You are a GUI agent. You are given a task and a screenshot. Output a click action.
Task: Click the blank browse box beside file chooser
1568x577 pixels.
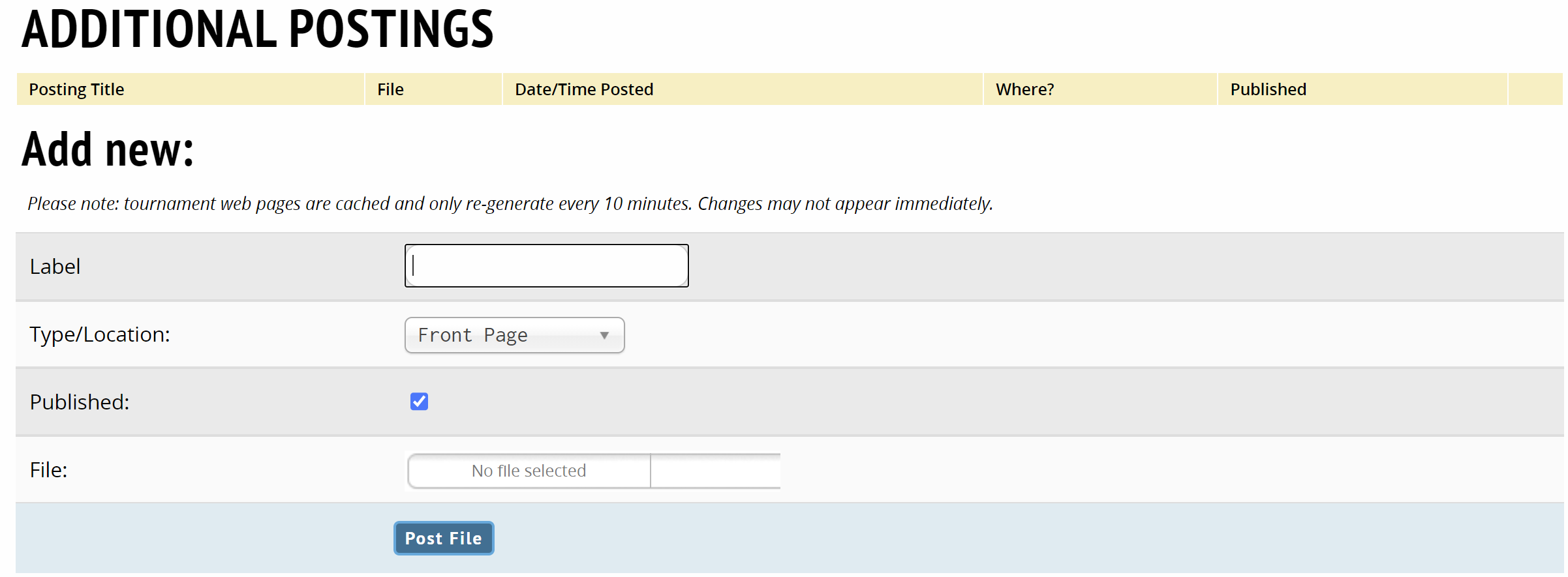coord(715,471)
